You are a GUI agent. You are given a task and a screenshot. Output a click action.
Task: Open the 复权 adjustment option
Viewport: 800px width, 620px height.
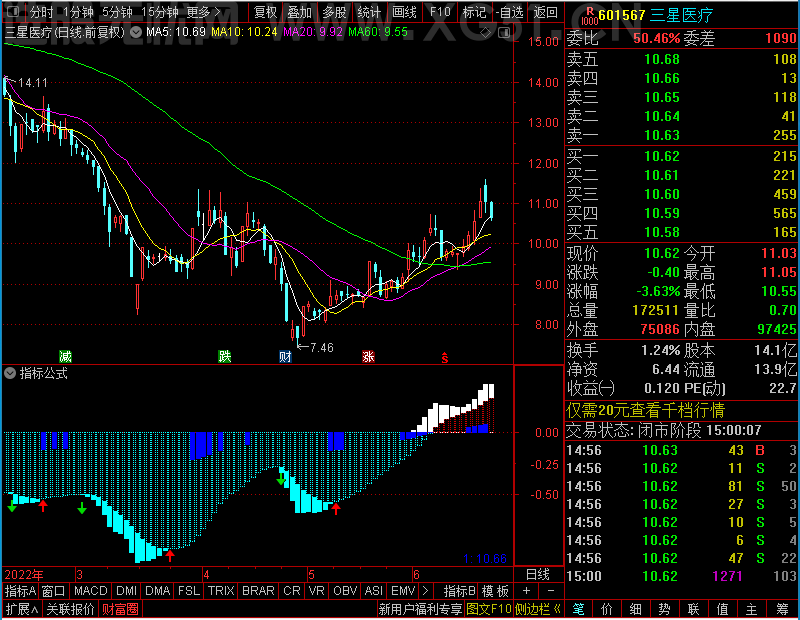click(266, 12)
